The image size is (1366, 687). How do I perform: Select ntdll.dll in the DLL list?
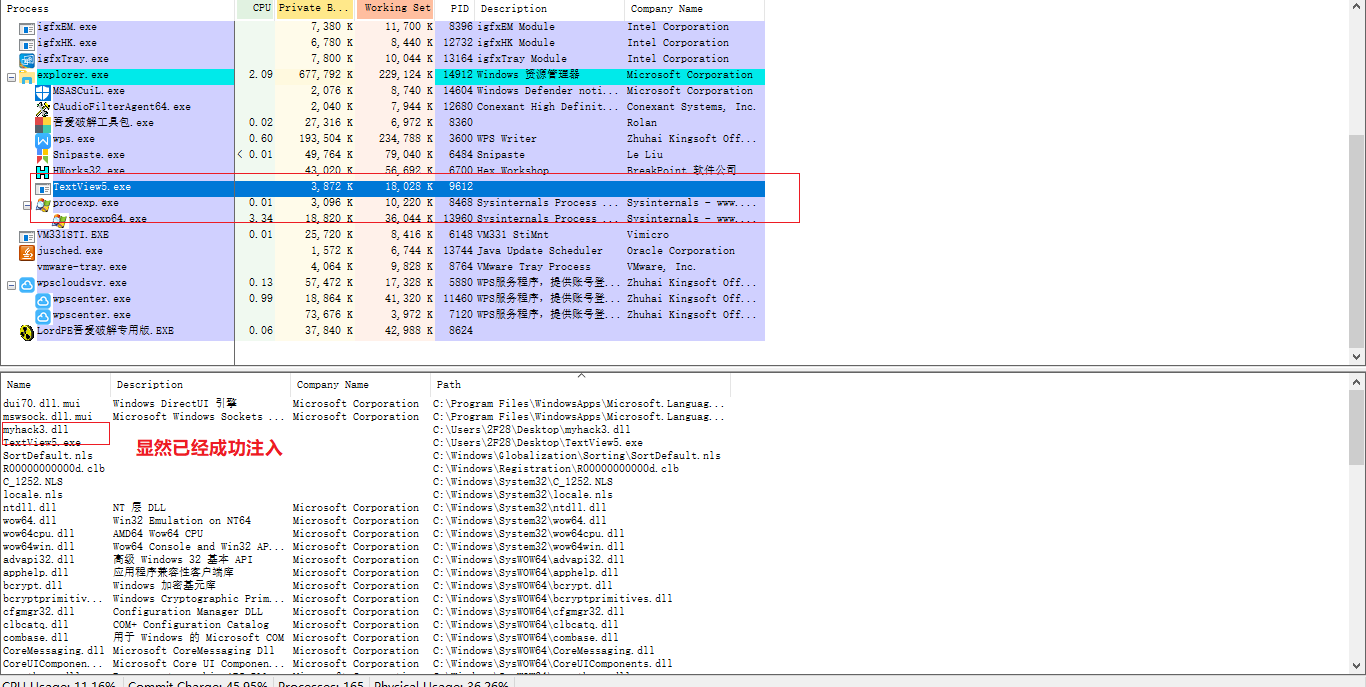click(x=30, y=508)
